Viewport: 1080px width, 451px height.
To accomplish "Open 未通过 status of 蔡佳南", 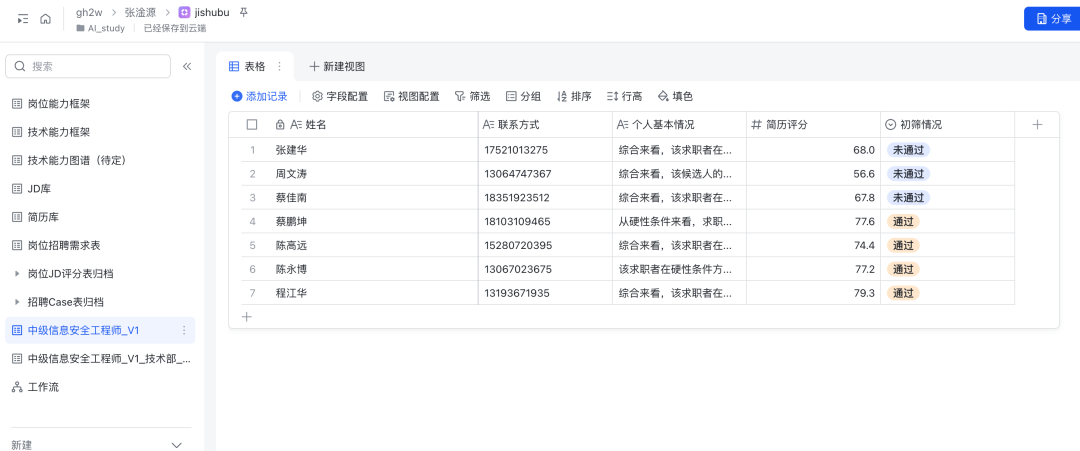I will point(908,198).
